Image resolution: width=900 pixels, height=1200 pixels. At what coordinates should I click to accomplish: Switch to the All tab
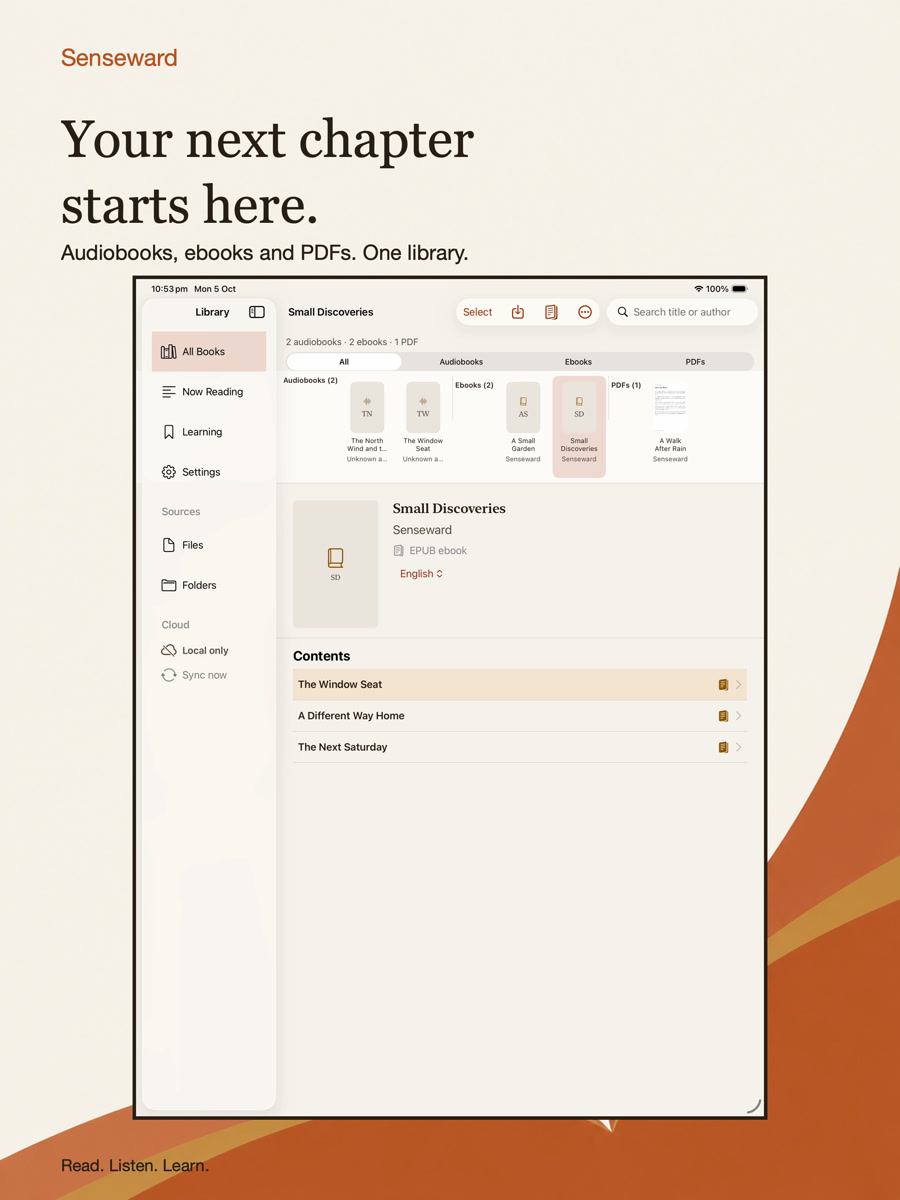coord(344,362)
